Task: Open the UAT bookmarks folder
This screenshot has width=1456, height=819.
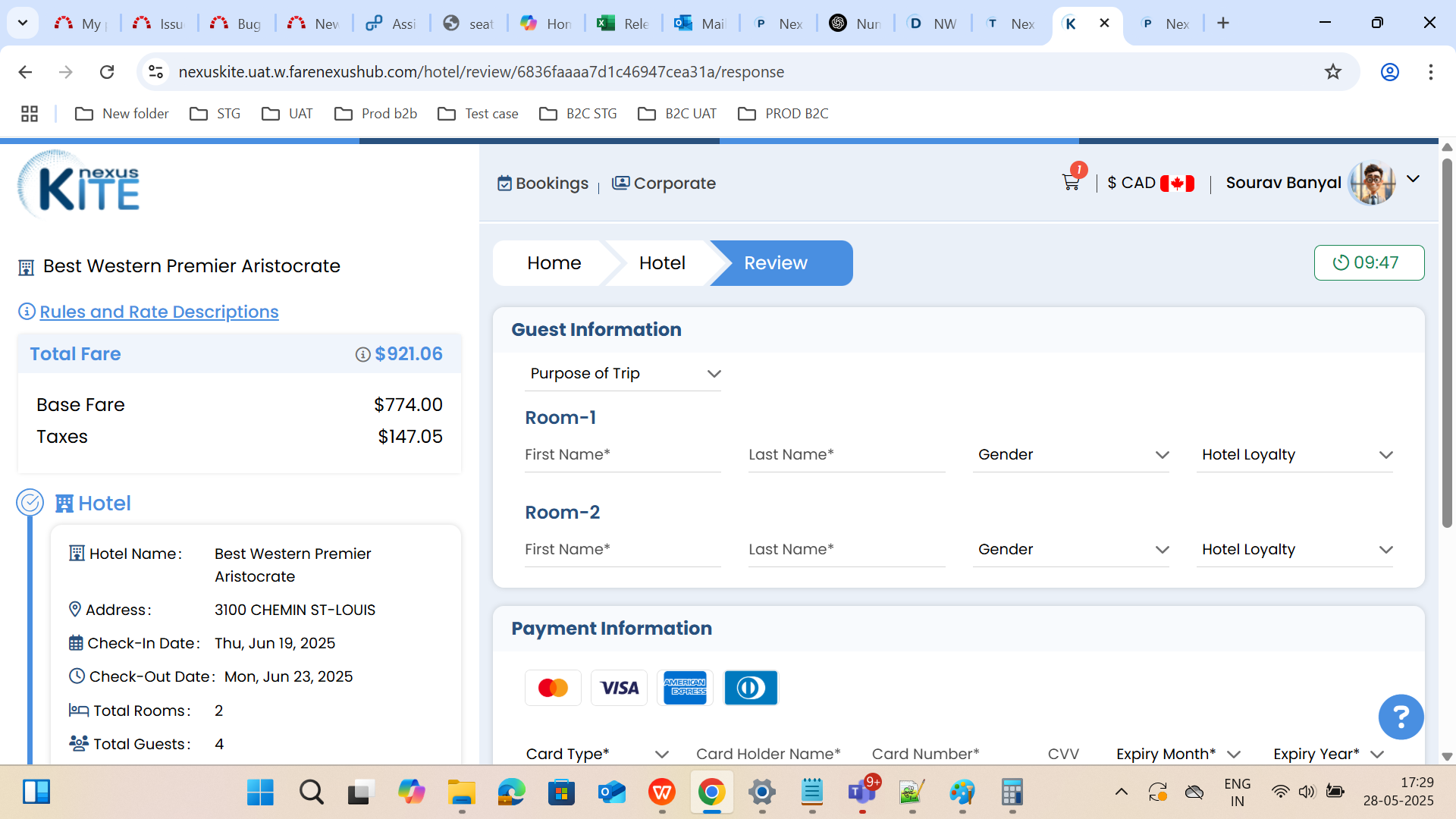Action: pyautogui.click(x=287, y=114)
